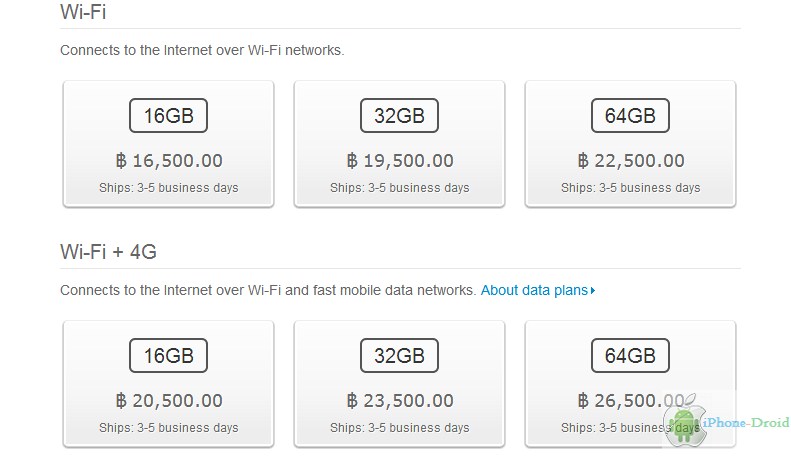Click the ฿ 26,500.00 price
Viewport: 791px width, 456px height.
point(631,401)
